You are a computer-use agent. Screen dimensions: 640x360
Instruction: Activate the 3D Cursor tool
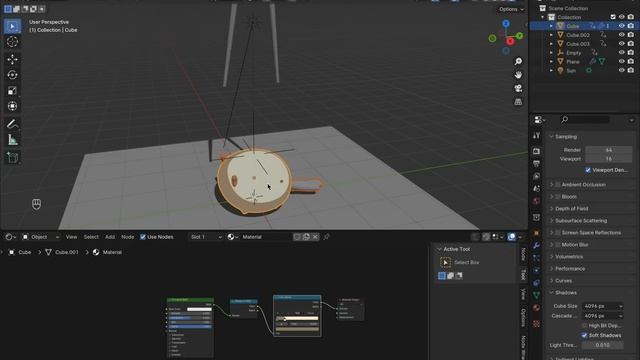pyautogui.click(x=12, y=42)
